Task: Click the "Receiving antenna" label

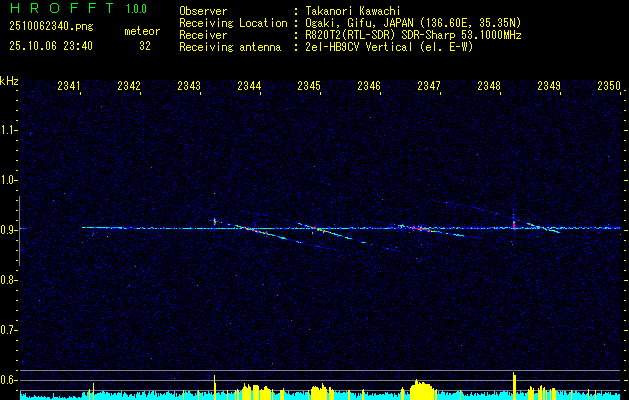Action: pos(230,47)
